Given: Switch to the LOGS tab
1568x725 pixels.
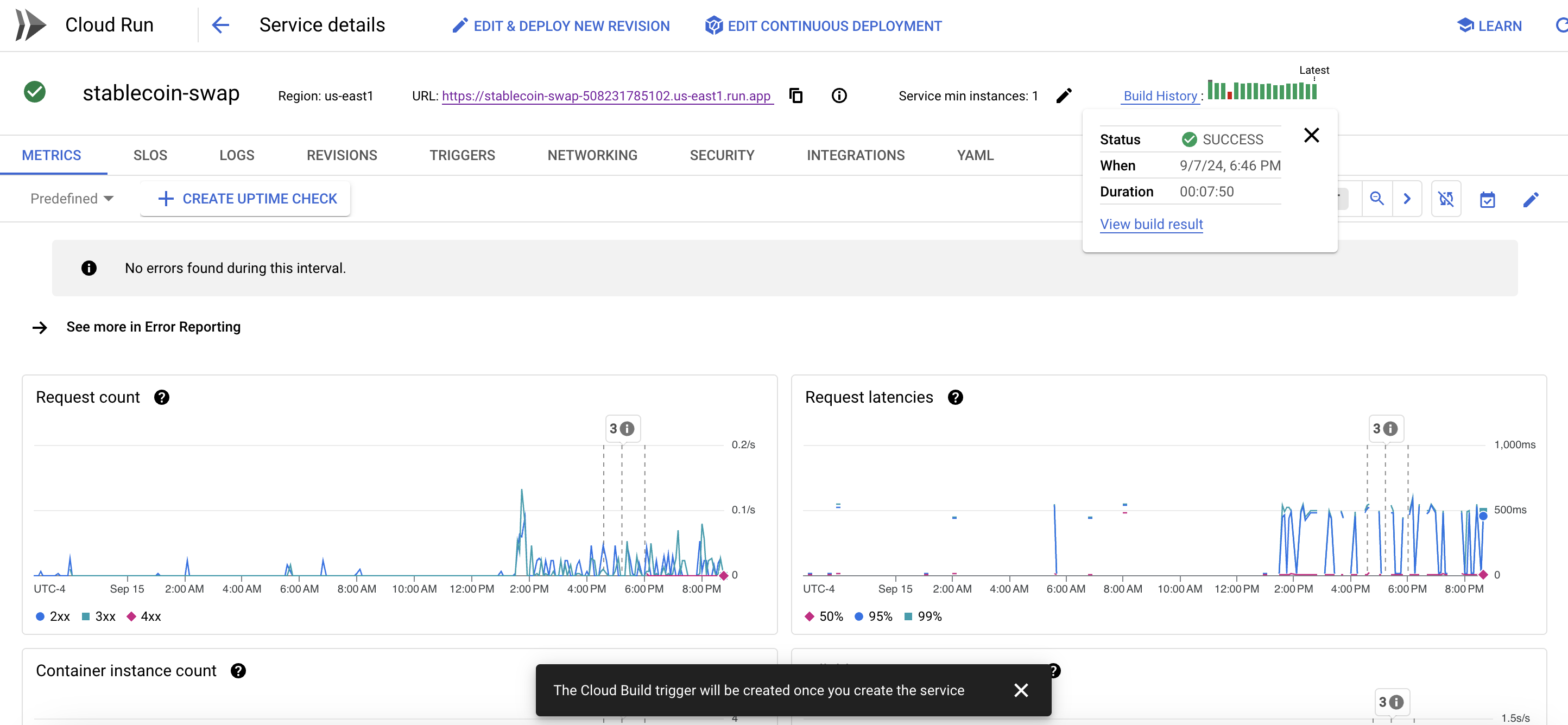Looking at the screenshot, I should click(237, 155).
